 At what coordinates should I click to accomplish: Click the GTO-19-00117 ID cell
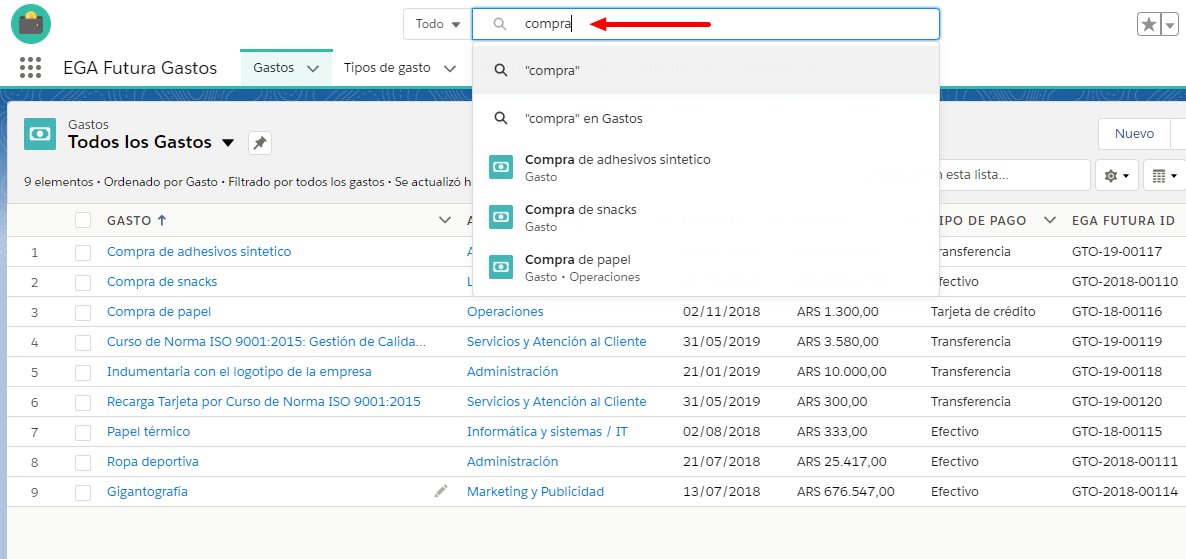click(1117, 251)
